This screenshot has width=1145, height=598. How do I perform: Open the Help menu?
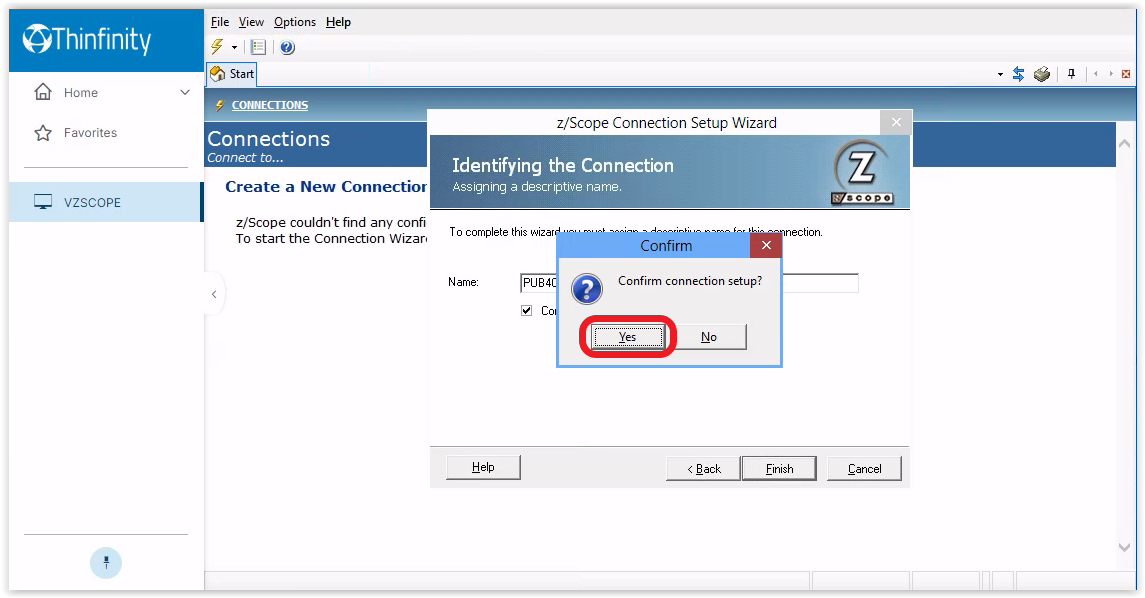[x=338, y=22]
